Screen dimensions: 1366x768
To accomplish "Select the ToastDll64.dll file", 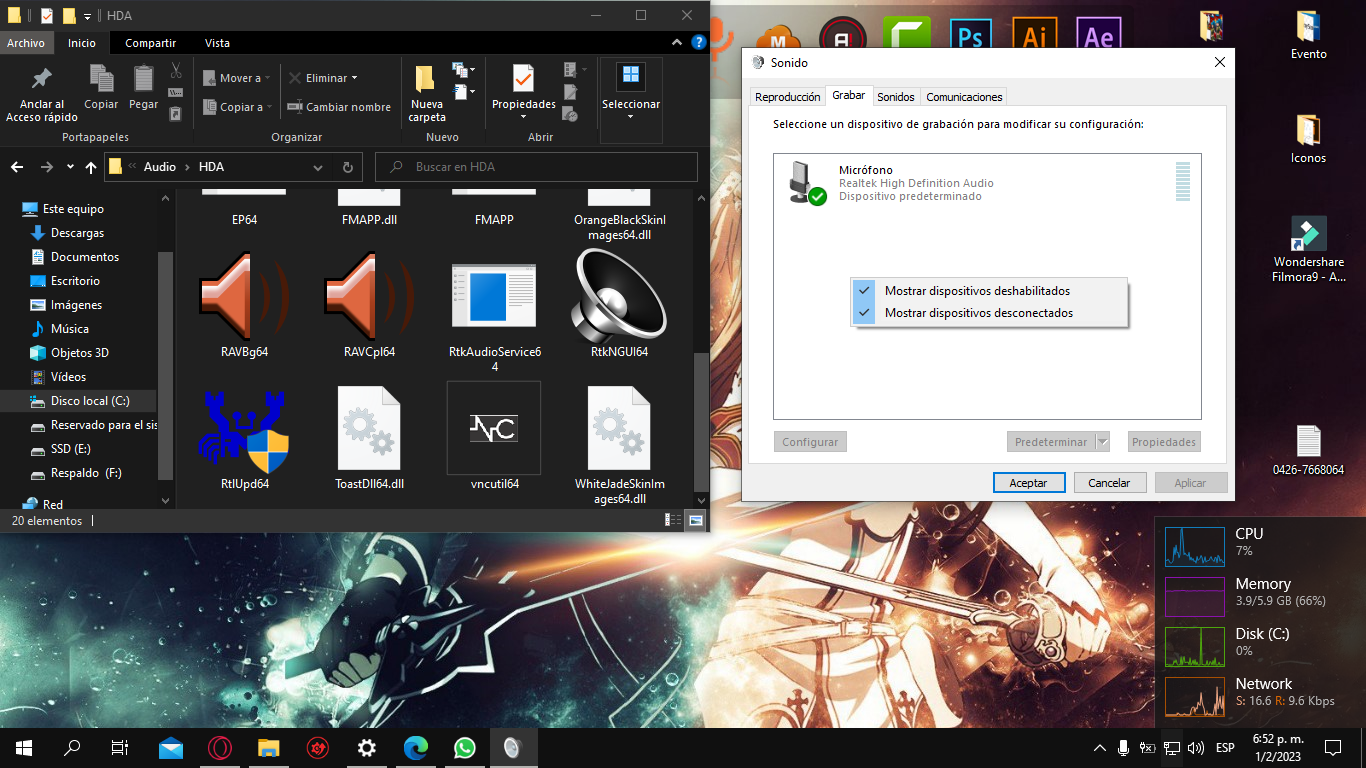I will [x=369, y=436].
